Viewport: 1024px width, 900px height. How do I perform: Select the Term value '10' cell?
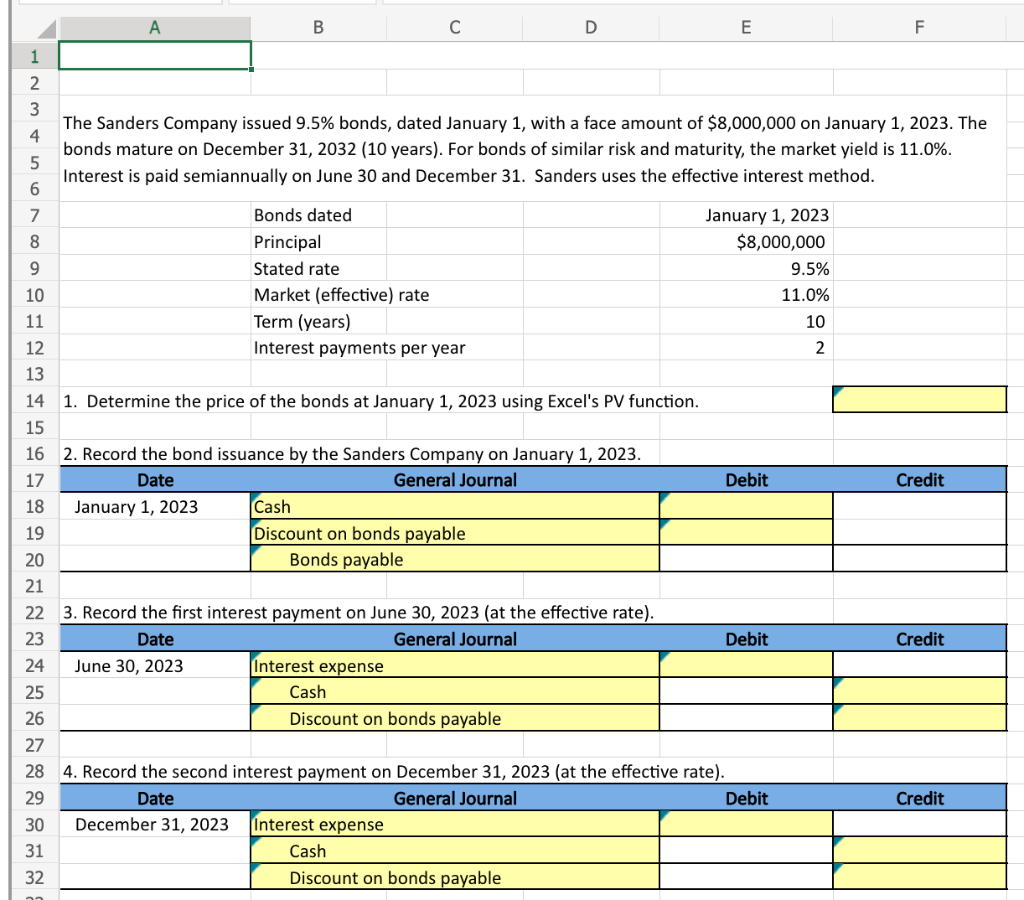pyautogui.click(x=746, y=321)
